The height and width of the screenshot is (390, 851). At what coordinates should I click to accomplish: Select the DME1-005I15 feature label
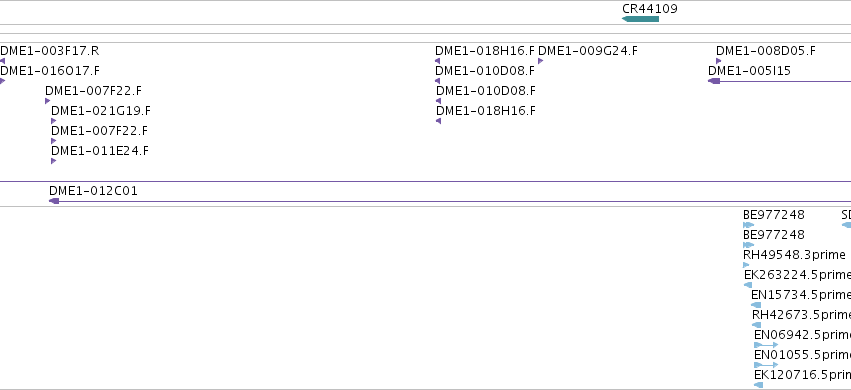750,71
